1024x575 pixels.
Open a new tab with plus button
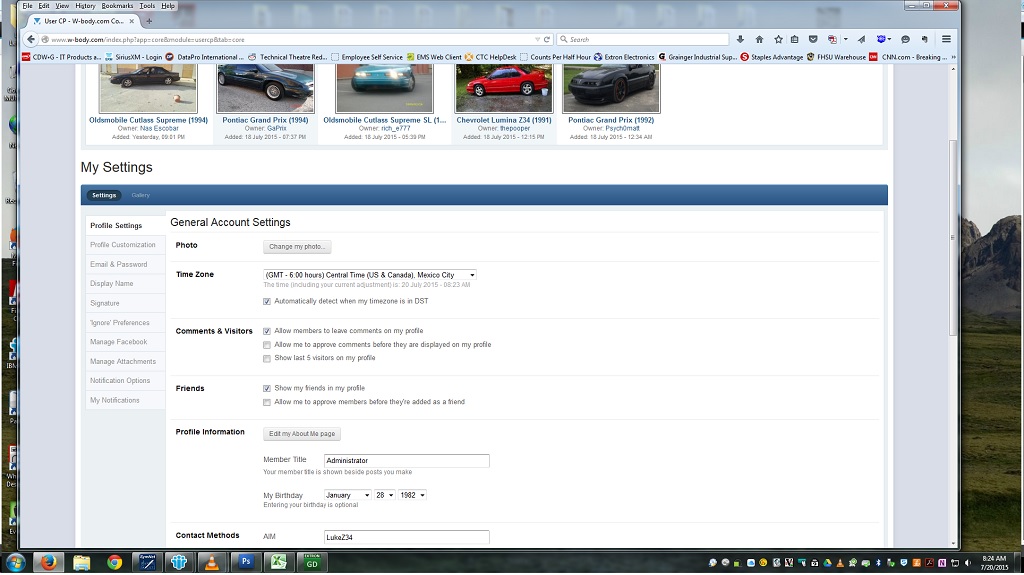pos(149,21)
